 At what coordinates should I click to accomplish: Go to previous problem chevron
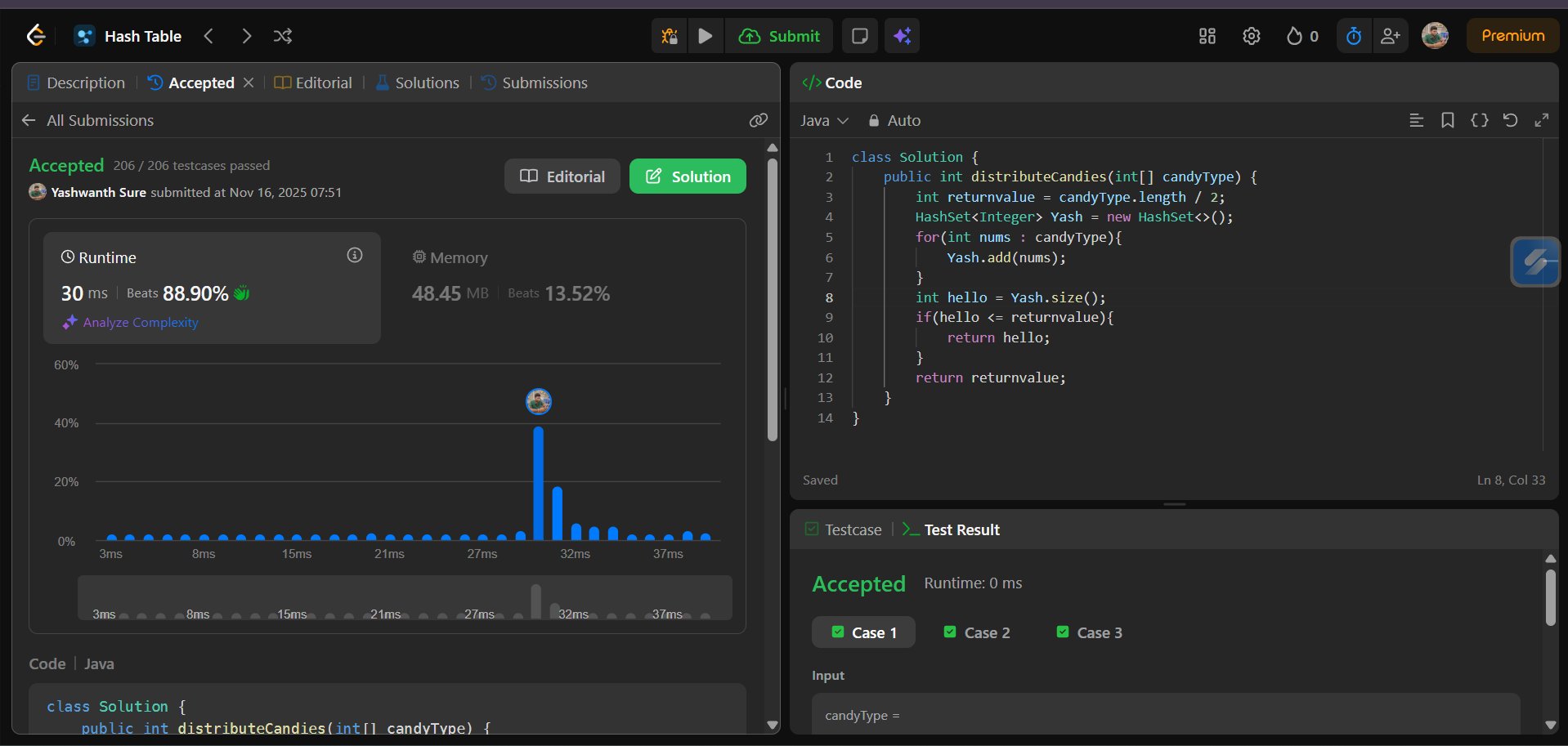208,36
